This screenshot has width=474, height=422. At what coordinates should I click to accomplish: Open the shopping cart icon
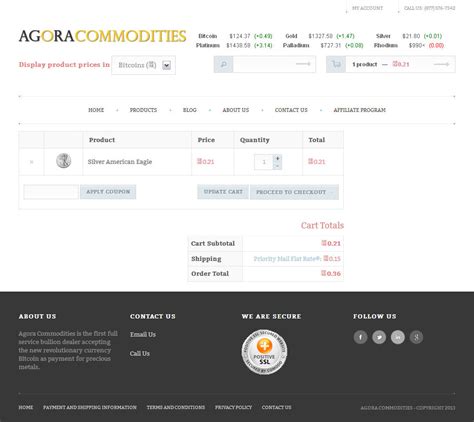pyautogui.click(x=336, y=64)
